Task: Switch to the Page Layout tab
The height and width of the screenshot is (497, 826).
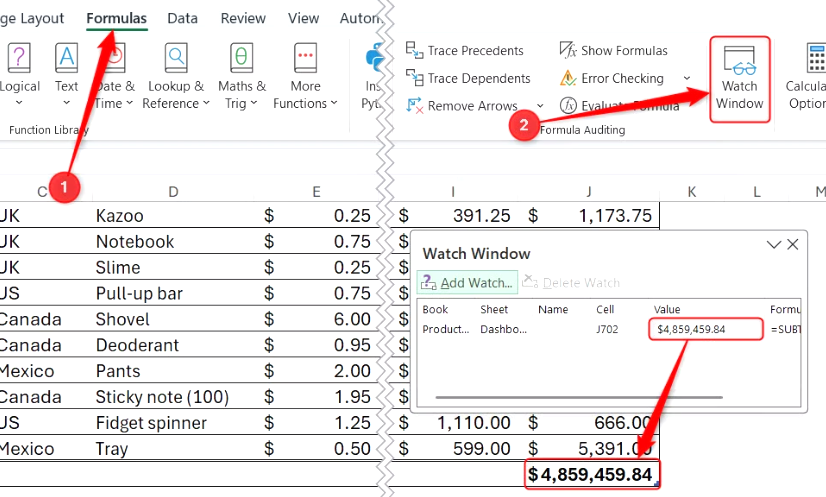Action: pos(32,18)
